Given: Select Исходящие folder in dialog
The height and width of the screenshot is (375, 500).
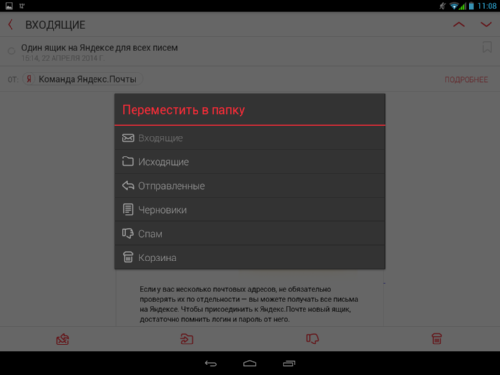Looking at the screenshot, I should coord(250,162).
